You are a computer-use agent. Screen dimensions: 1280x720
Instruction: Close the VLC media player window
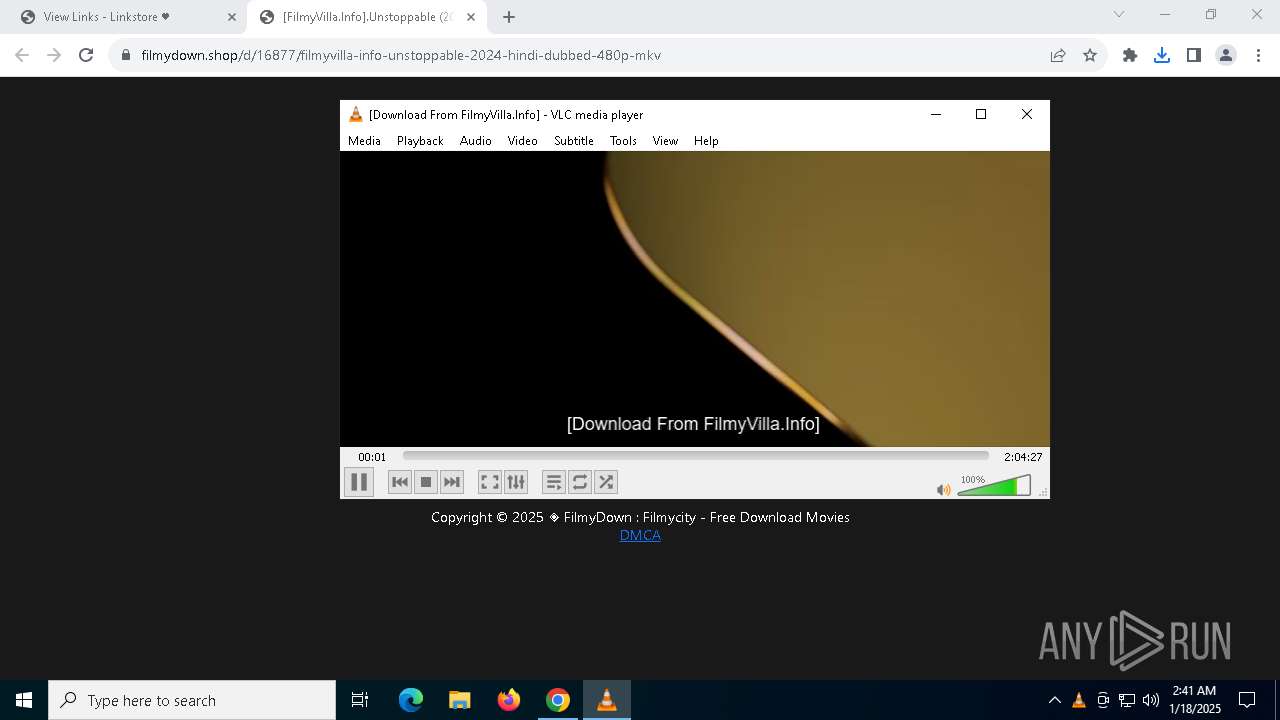click(x=1027, y=114)
